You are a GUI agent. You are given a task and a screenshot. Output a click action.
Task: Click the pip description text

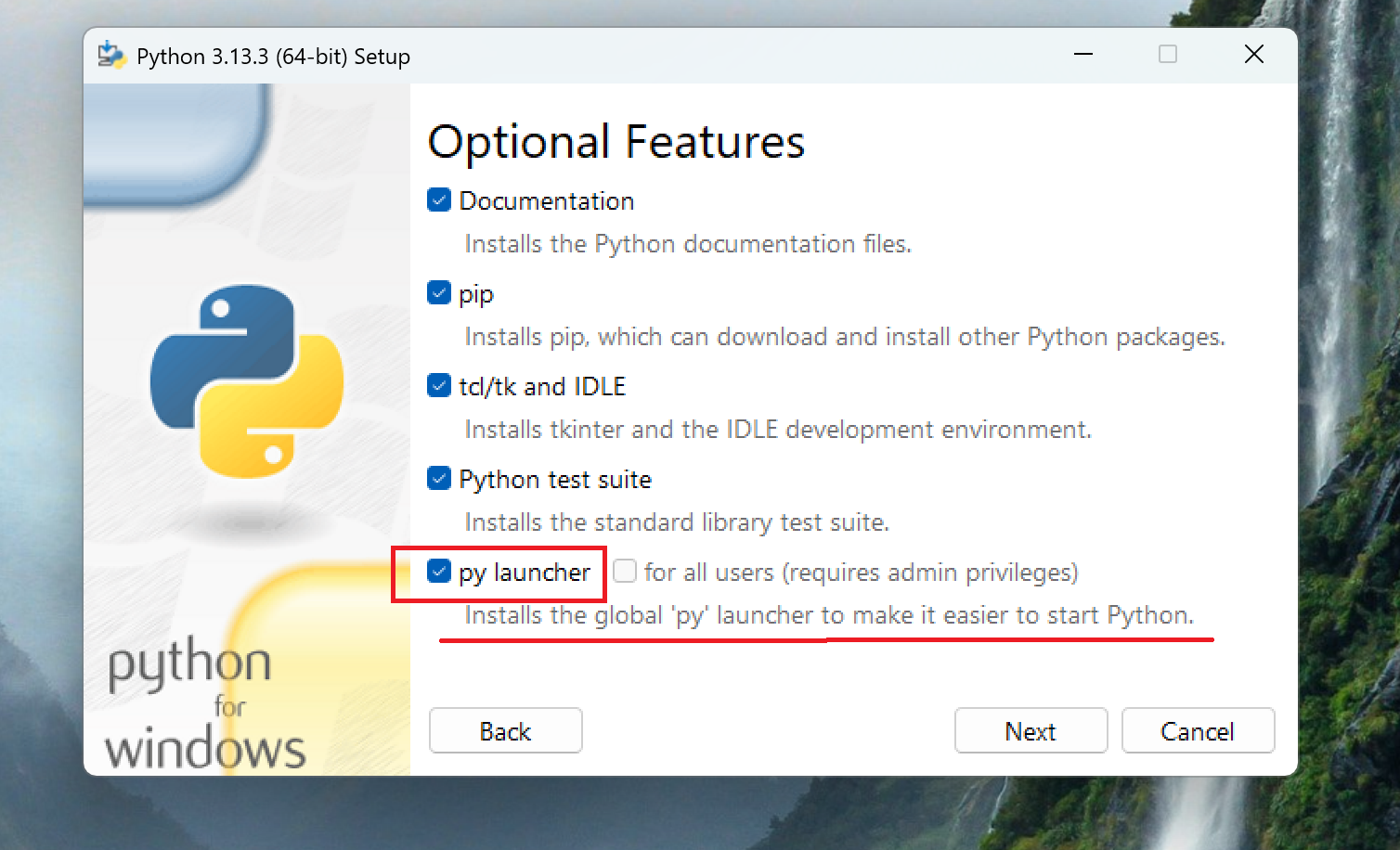pyautogui.click(x=845, y=337)
